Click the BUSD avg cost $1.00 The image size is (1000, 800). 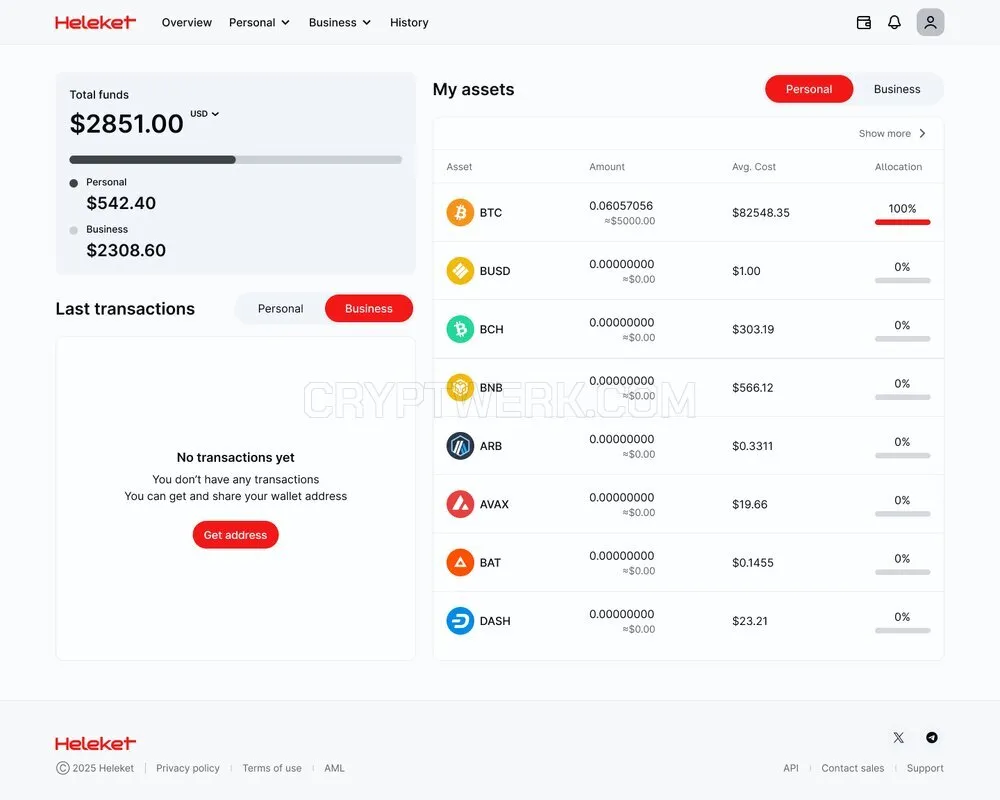pyautogui.click(x=746, y=270)
